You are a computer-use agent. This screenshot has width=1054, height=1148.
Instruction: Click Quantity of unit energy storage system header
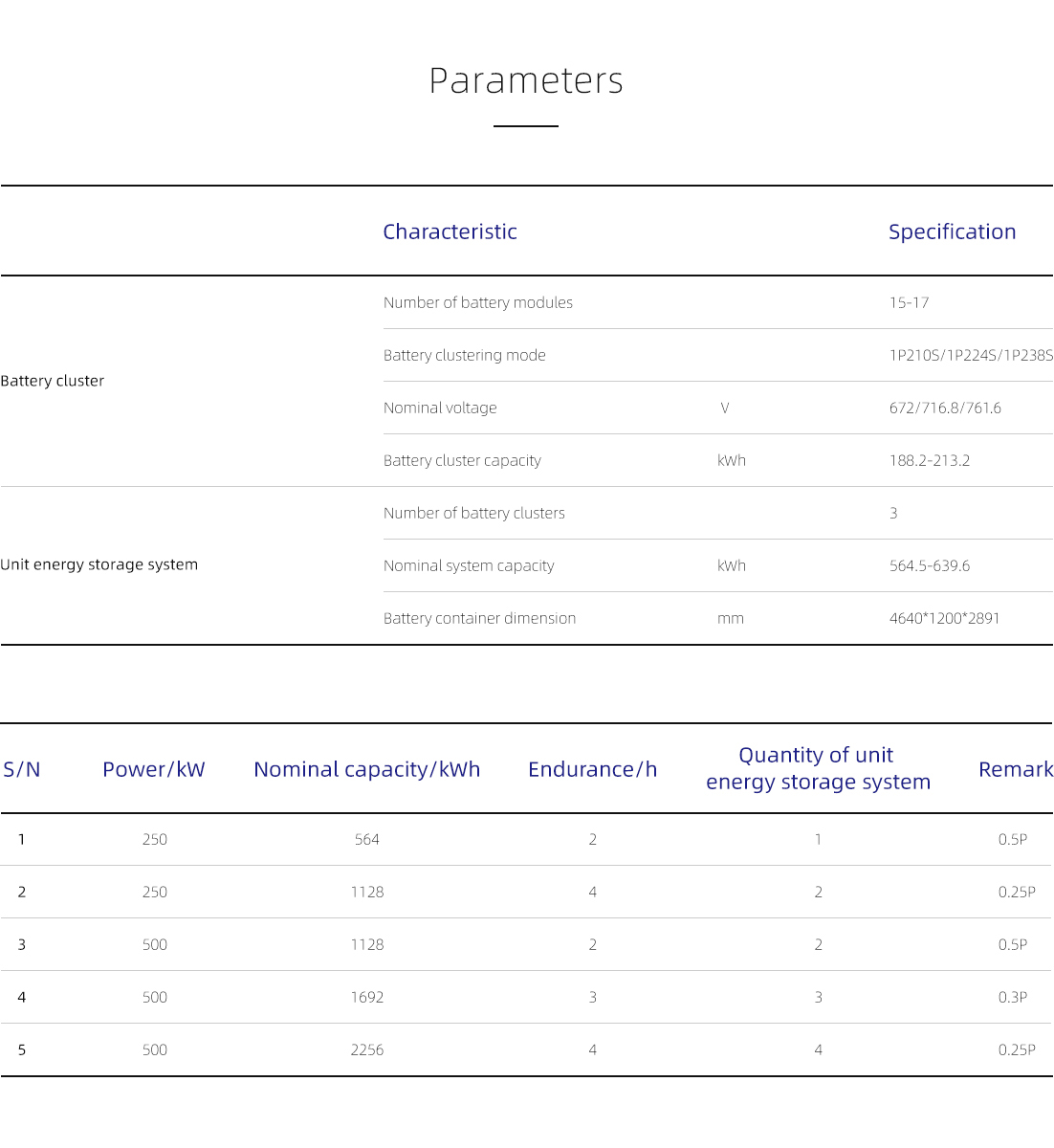[818, 768]
